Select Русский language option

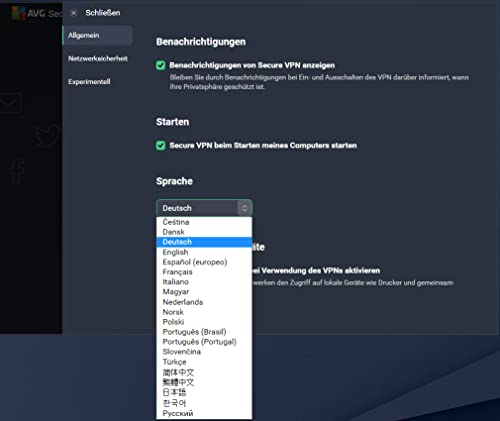pyautogui.click(x=204, y=413)
